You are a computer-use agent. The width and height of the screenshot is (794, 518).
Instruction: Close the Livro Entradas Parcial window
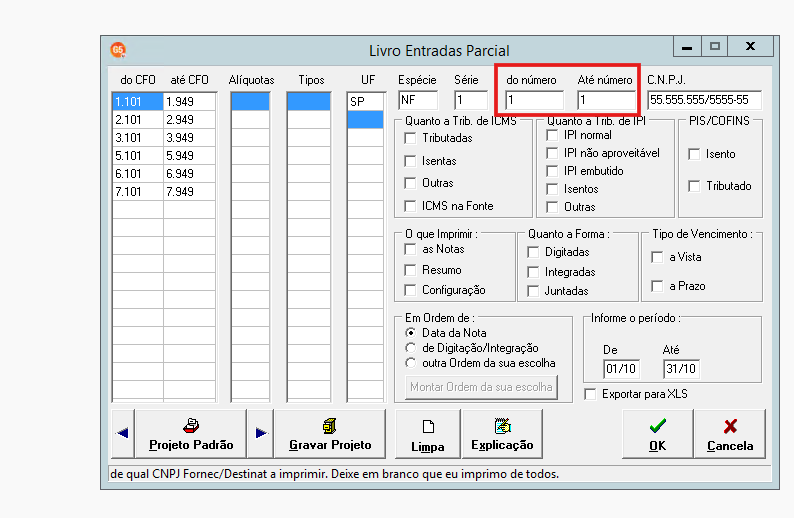[x=750, y=47]
